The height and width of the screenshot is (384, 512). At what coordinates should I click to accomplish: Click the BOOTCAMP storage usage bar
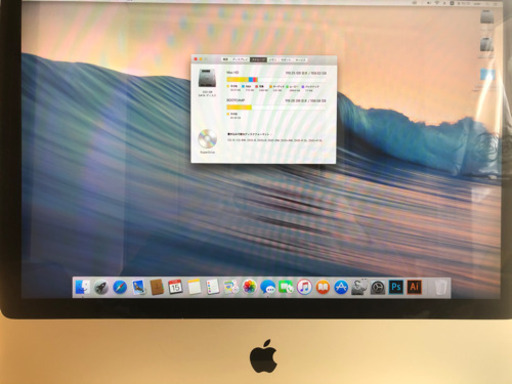(276, 107)
